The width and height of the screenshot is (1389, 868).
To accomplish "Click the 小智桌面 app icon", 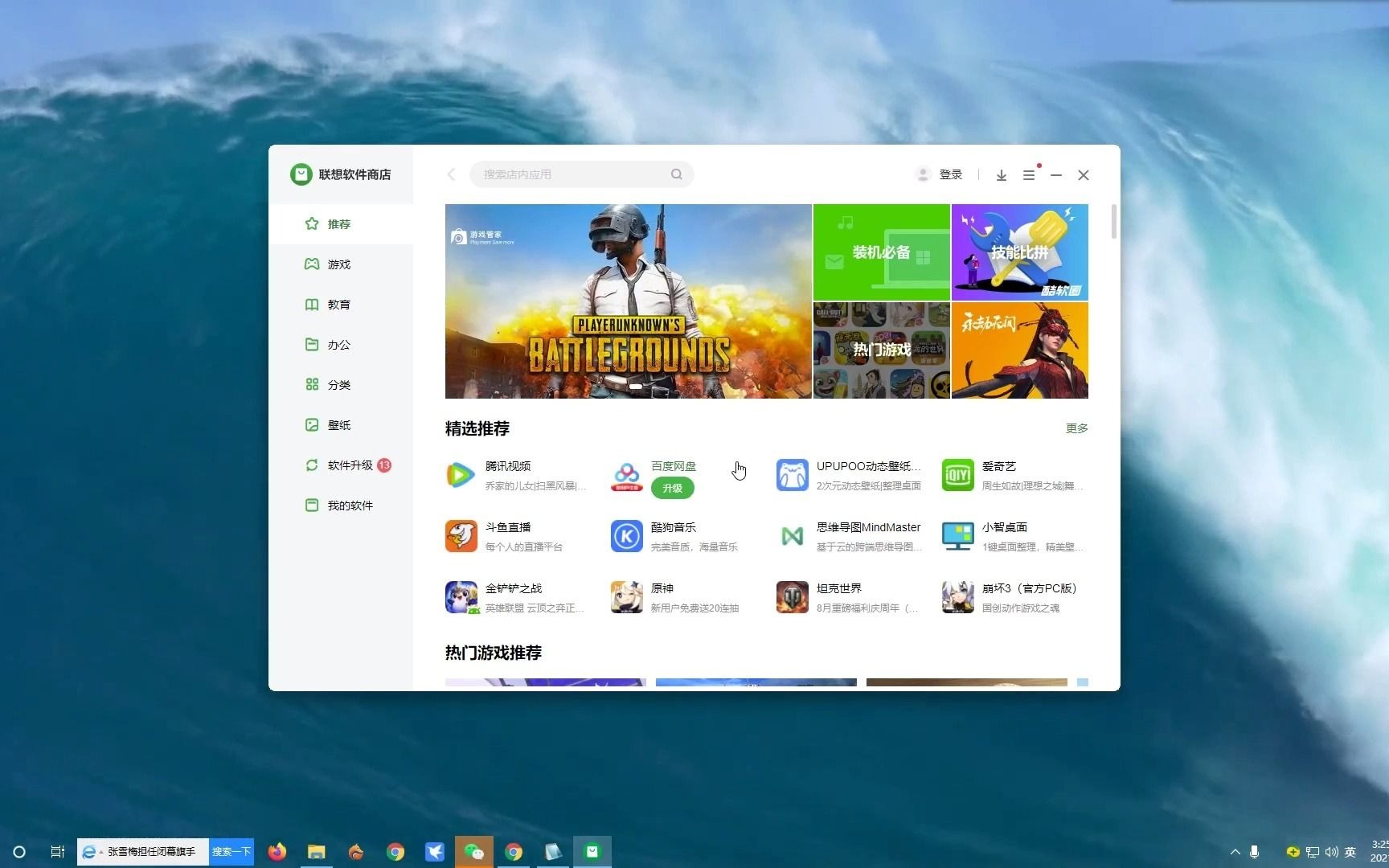I will pyautogui.click(x=957, y=536).
